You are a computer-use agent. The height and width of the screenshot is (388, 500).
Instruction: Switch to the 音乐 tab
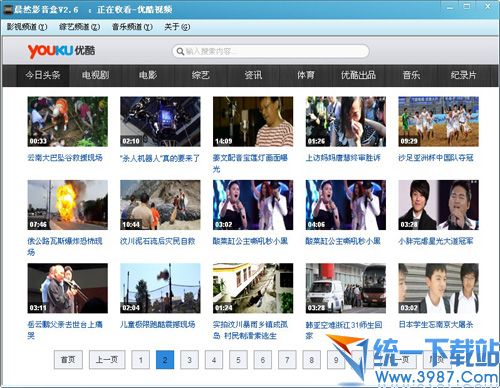(x=411, y=75)
